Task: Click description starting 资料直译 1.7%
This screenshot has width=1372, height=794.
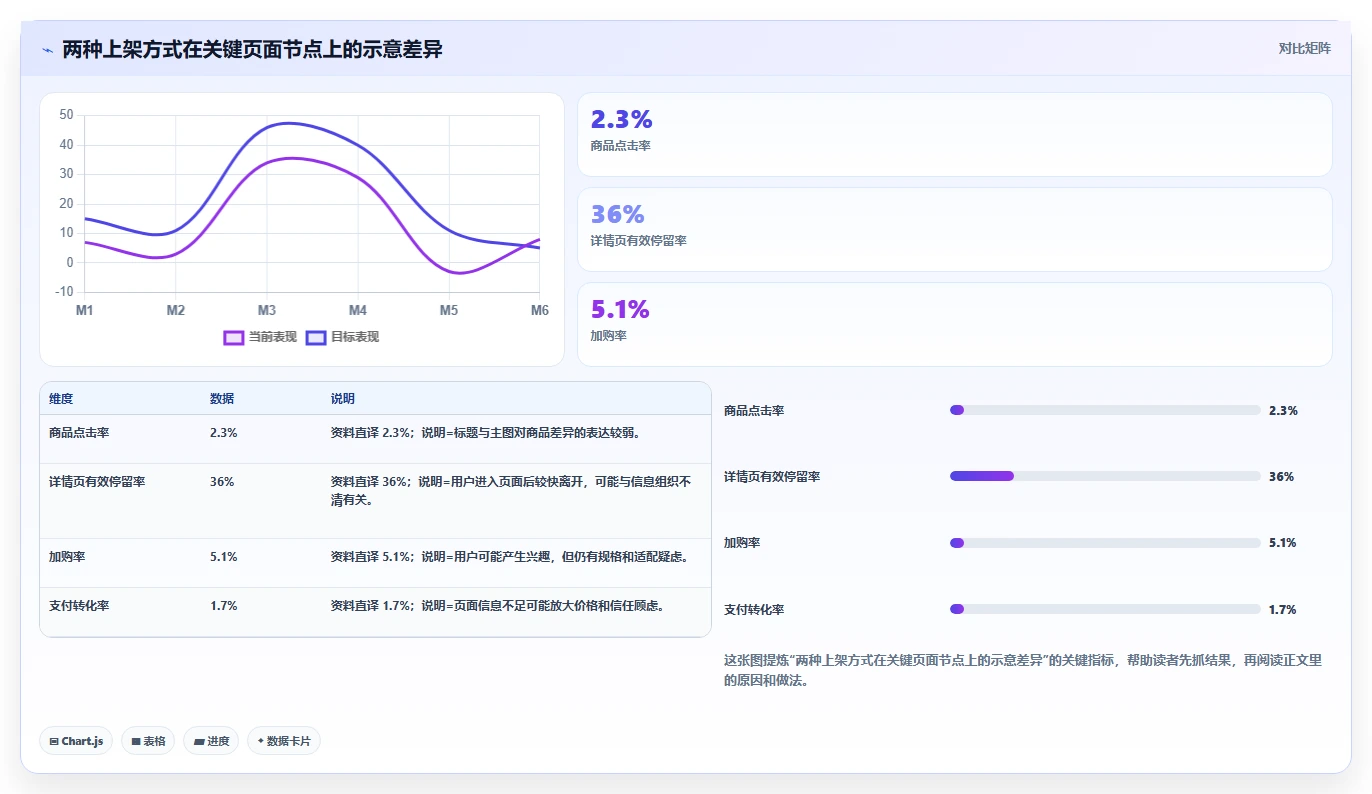Action: pos(497,605)
